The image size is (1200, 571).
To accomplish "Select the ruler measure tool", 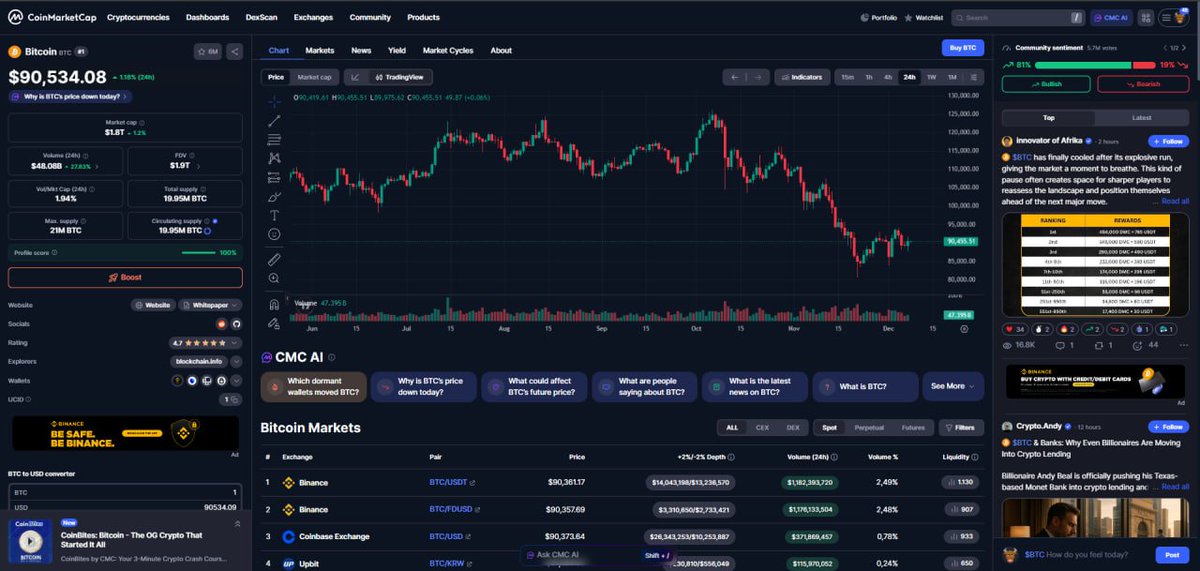I will (274, 259).
